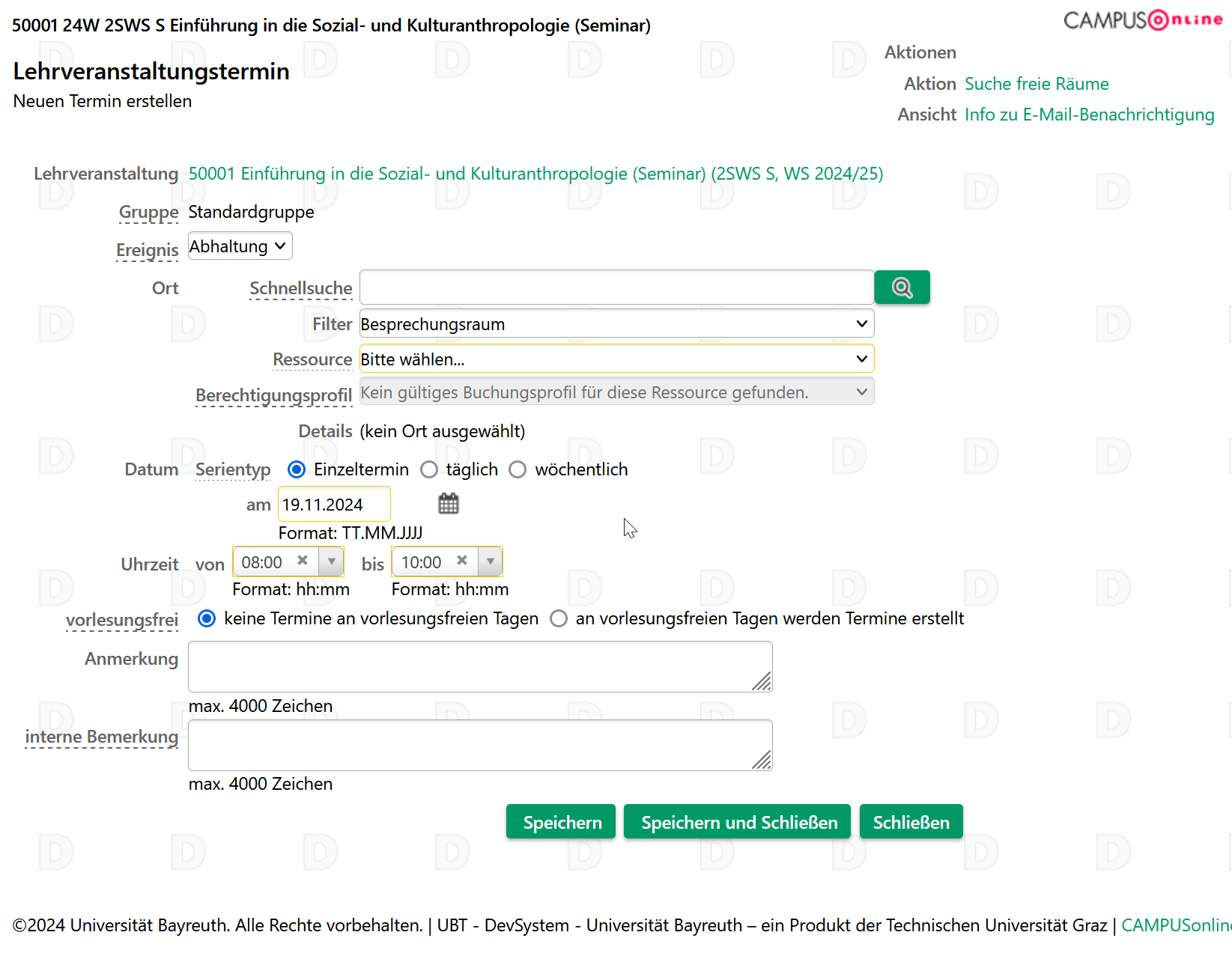1232x962 pixels.
Task: Open the Berechtigungsprofil dropdown
Action: [616, 392]
